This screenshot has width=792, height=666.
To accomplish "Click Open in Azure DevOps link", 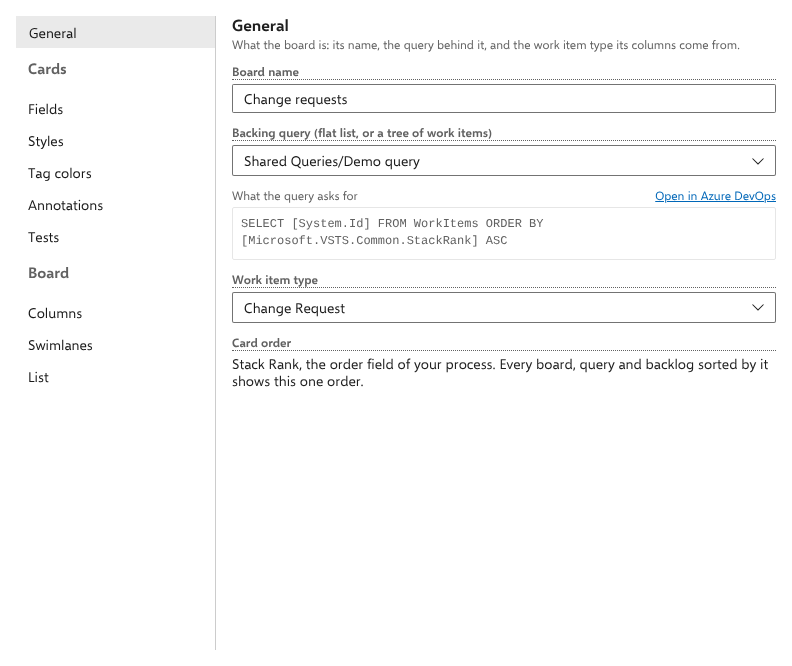I will [715, 196].
